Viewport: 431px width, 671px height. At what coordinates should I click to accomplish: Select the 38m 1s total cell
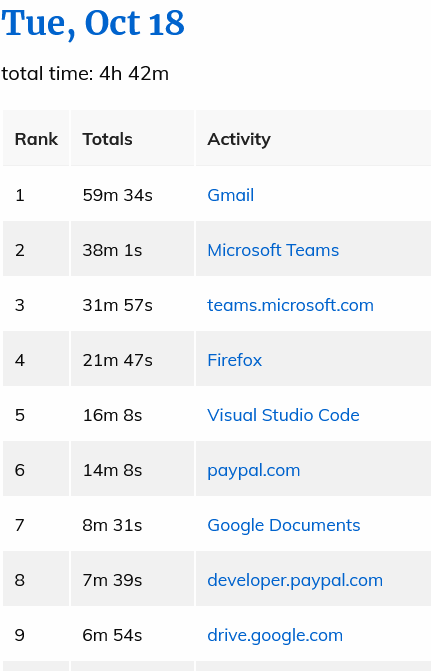132,250
